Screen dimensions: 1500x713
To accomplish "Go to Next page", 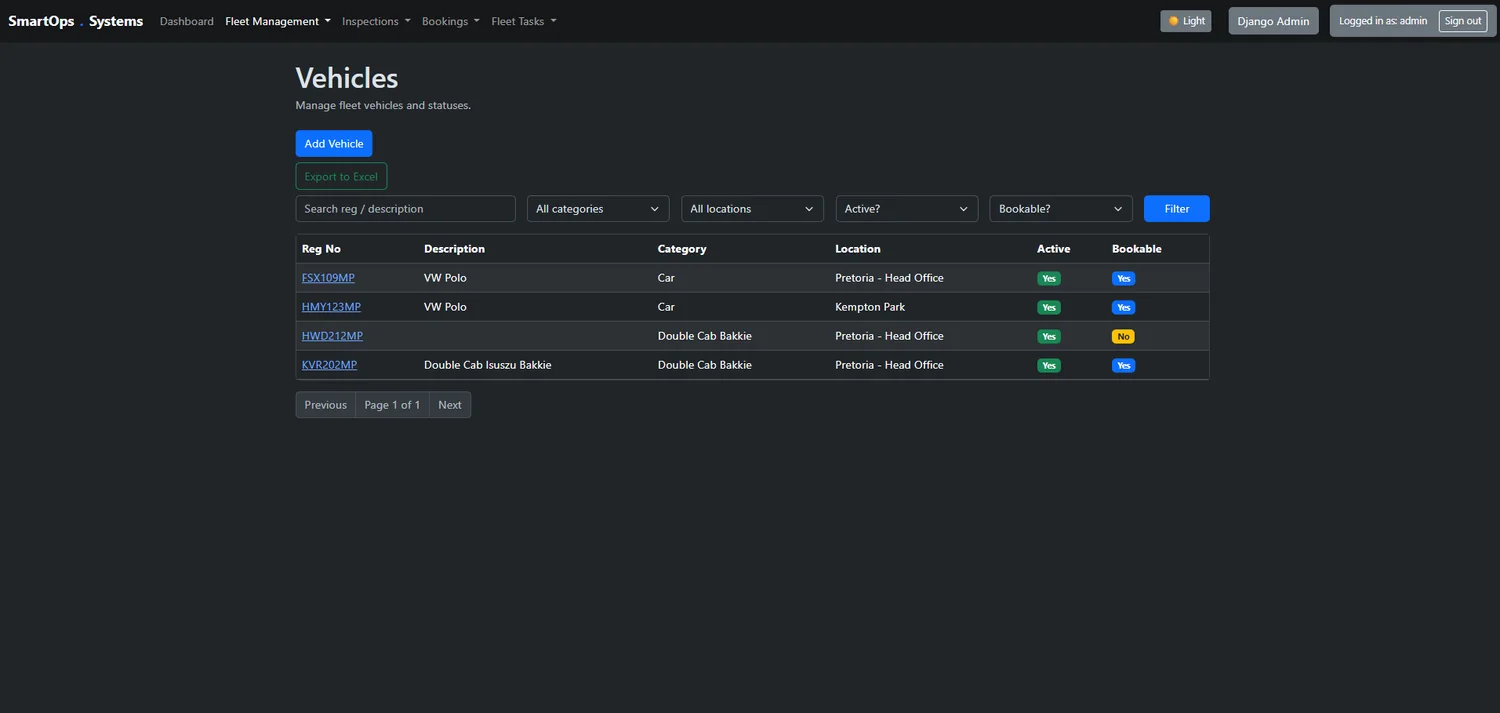I will (x=450, y=405).
